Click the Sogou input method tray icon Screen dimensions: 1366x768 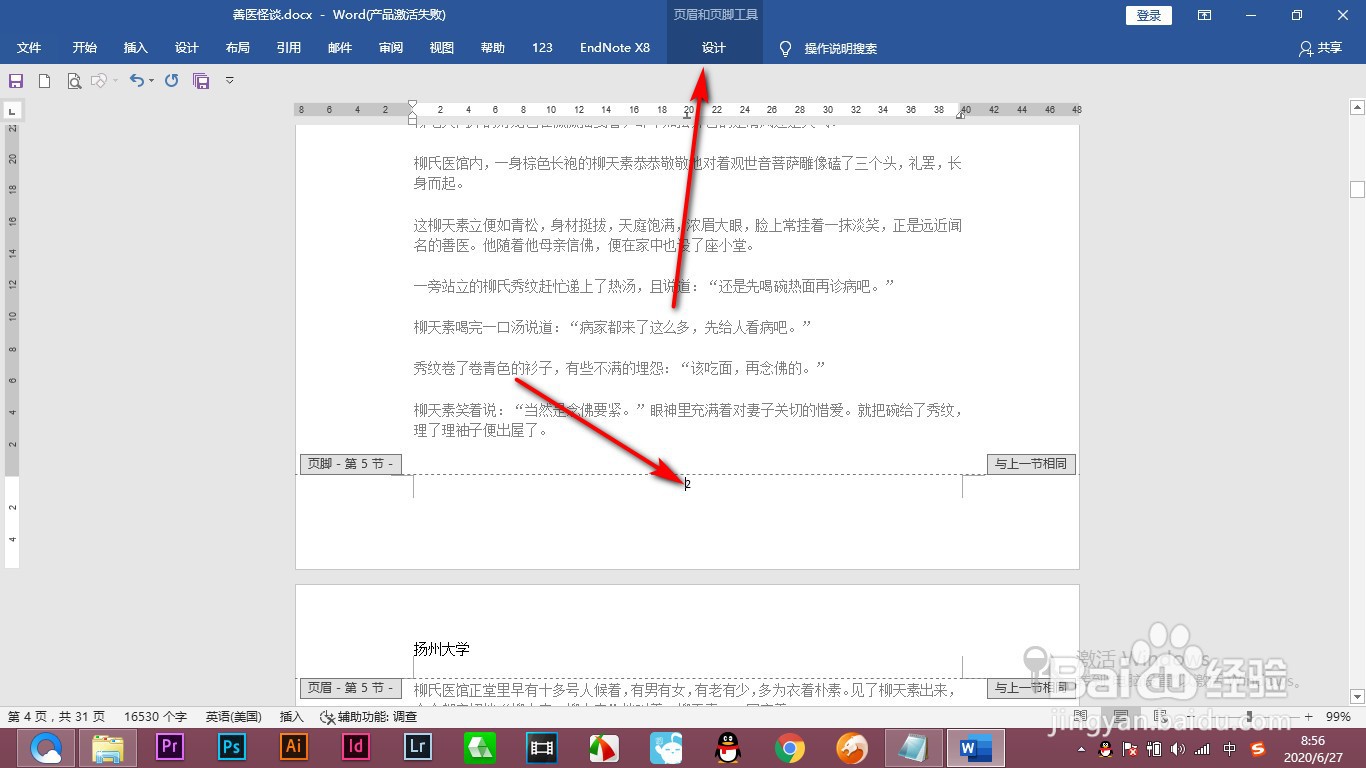(1260, 749)
